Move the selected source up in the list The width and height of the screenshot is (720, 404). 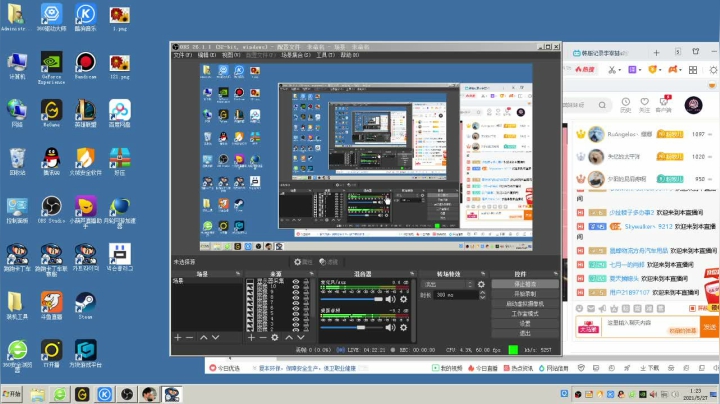[289, 337]
